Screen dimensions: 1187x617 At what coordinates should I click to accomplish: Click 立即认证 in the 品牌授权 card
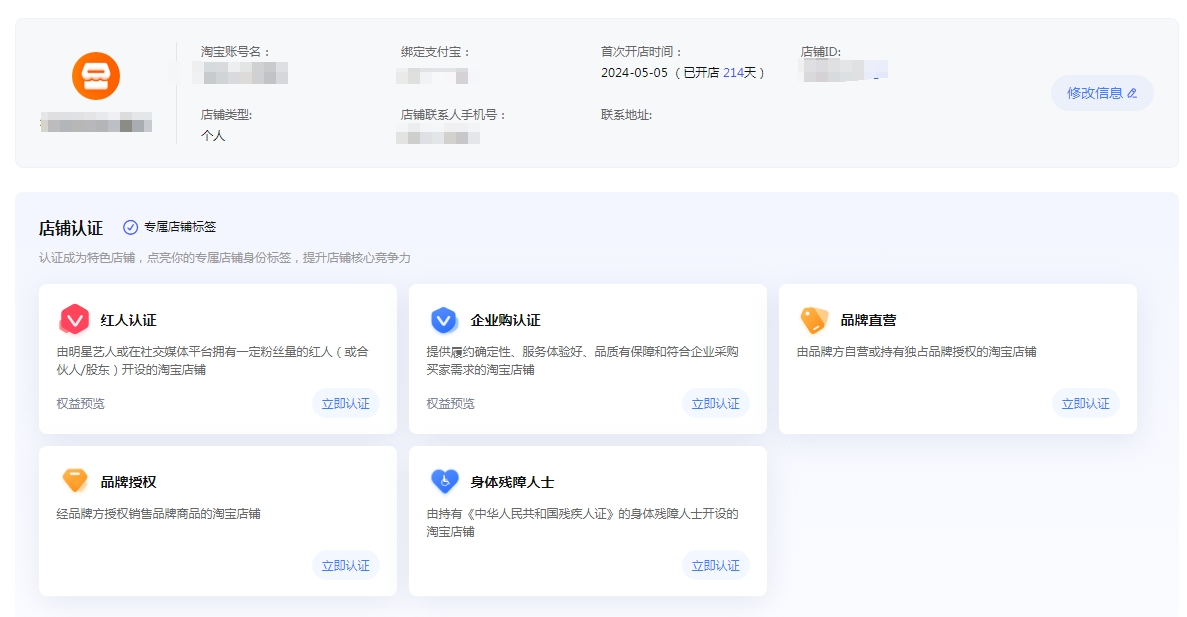tap(346, 566)
